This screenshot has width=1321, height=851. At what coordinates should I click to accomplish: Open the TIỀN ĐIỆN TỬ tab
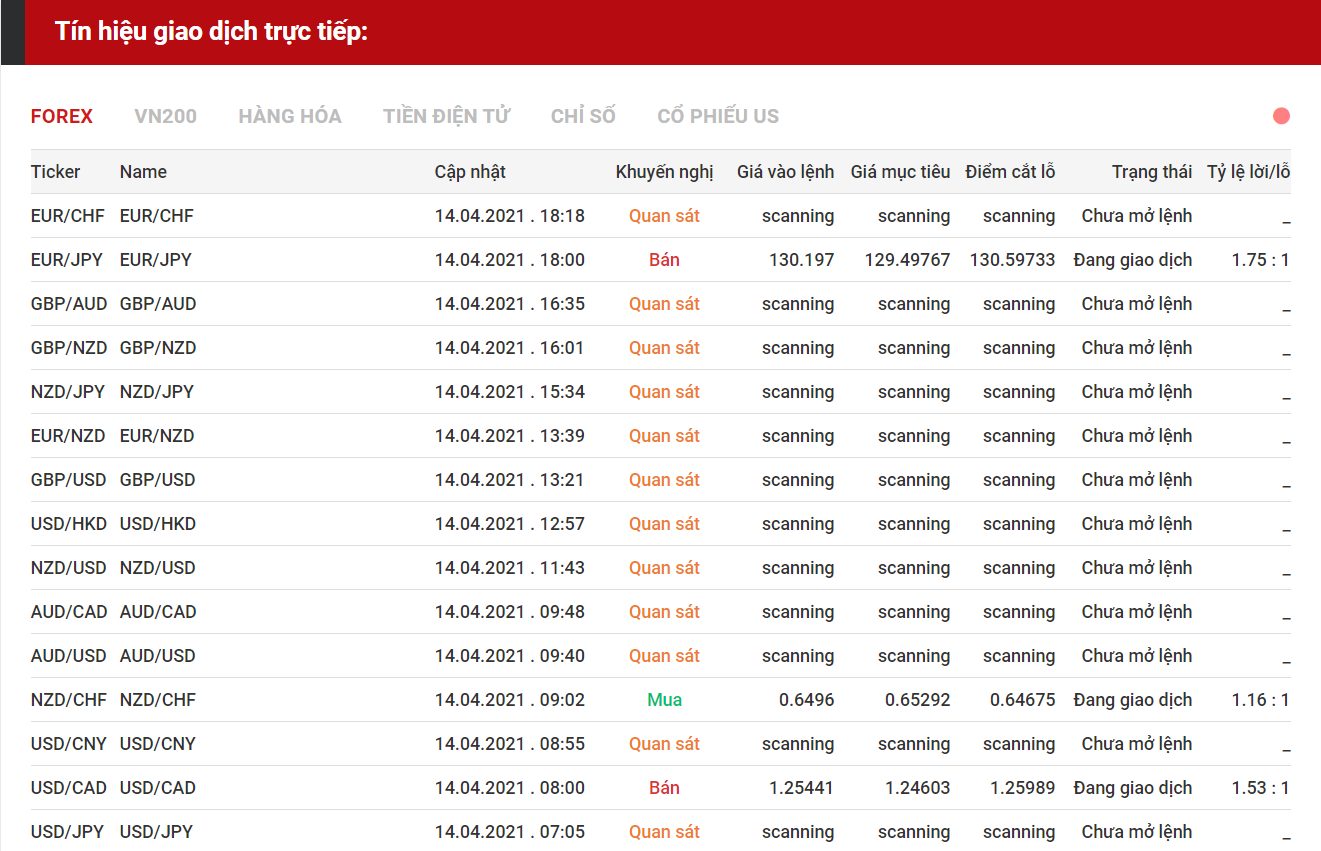click(446, 116)
